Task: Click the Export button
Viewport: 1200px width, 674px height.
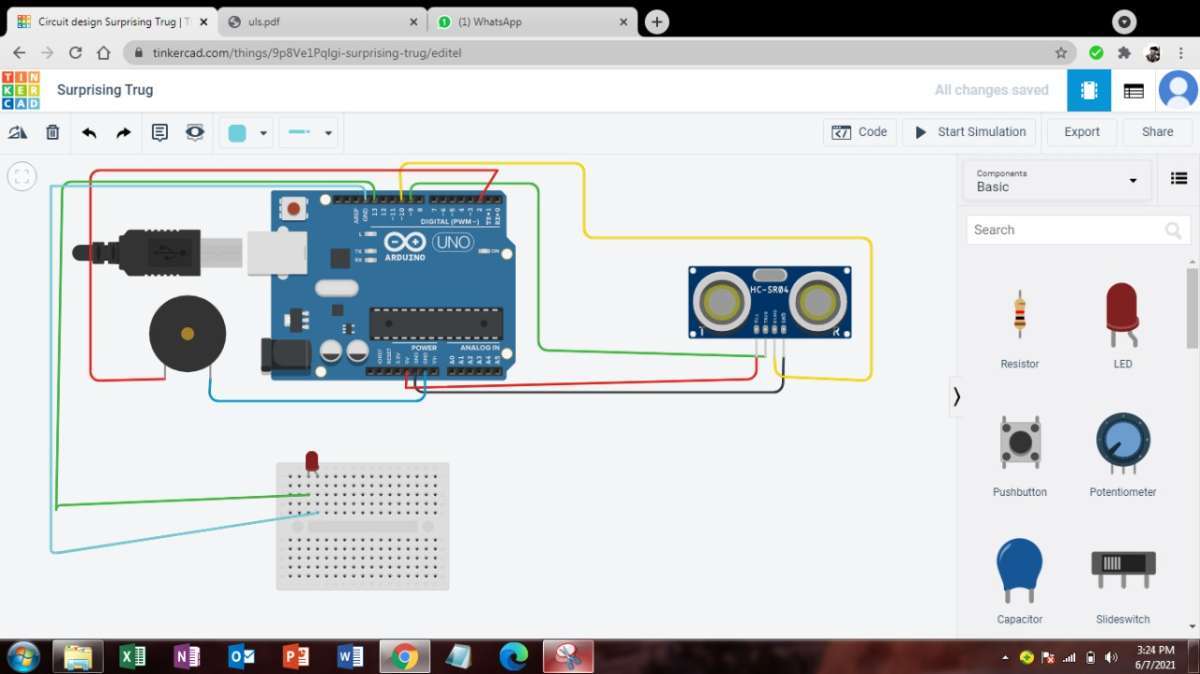Action: point(1082,132)
